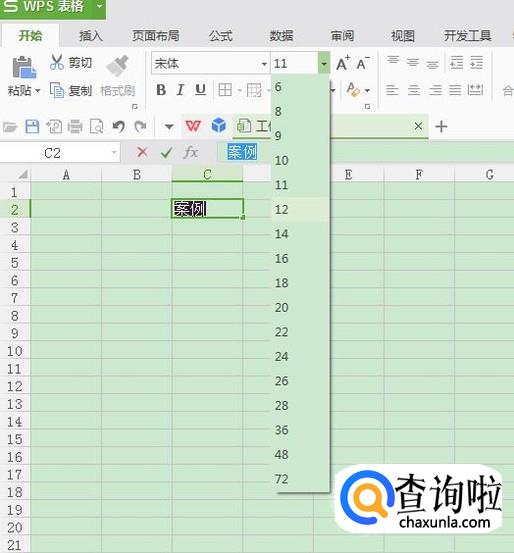Switch to the 插入 tab
514x553 pixels.
click(x=91, y=36)
